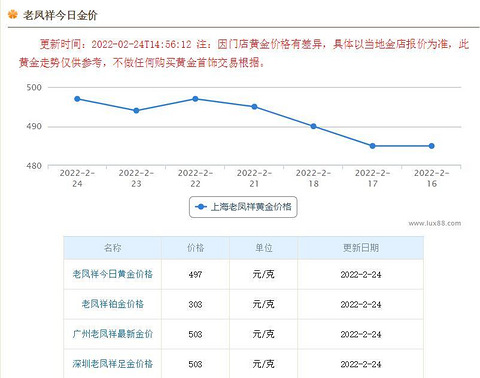Click the 更新日期 column header
This screenshot has height=378, width=480.
point(361,248)
